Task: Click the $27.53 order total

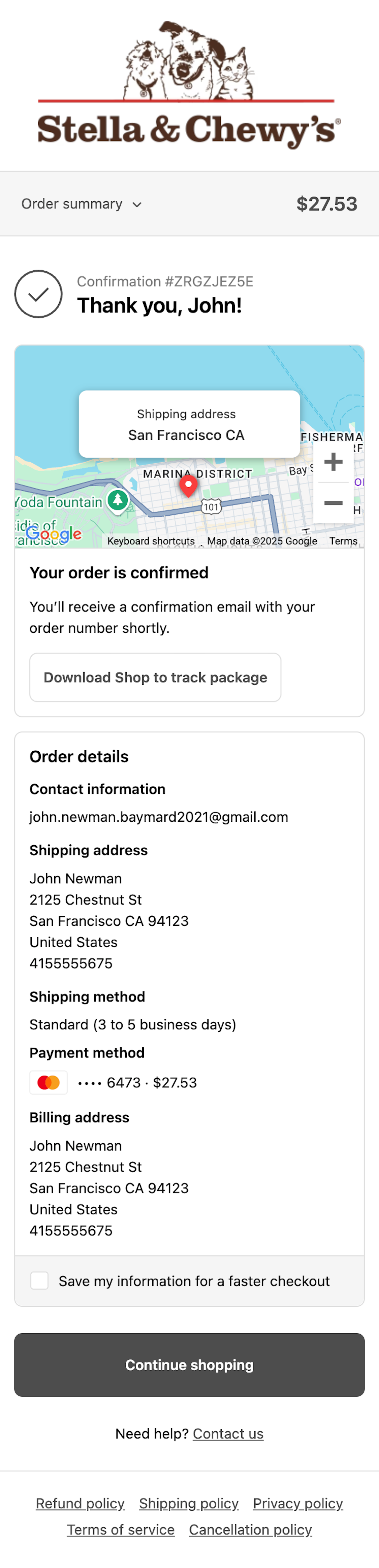Action: [x=326, y=204]
